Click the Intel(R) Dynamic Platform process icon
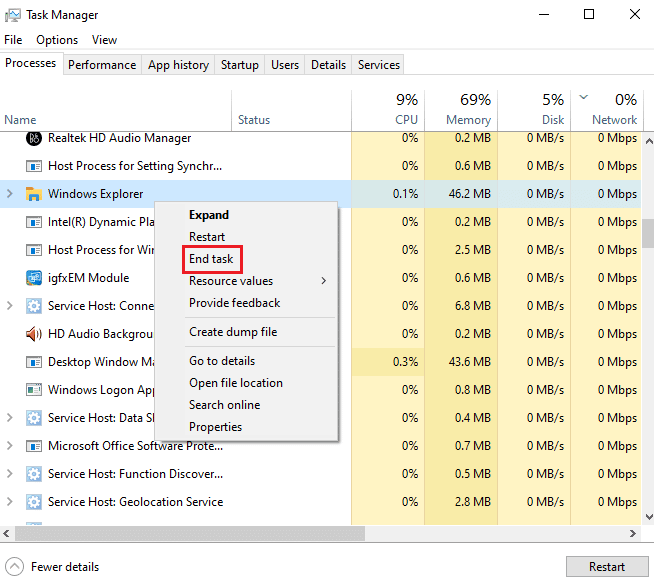The image size is (654, 585). pyautogui.click(x=34, y=222)
